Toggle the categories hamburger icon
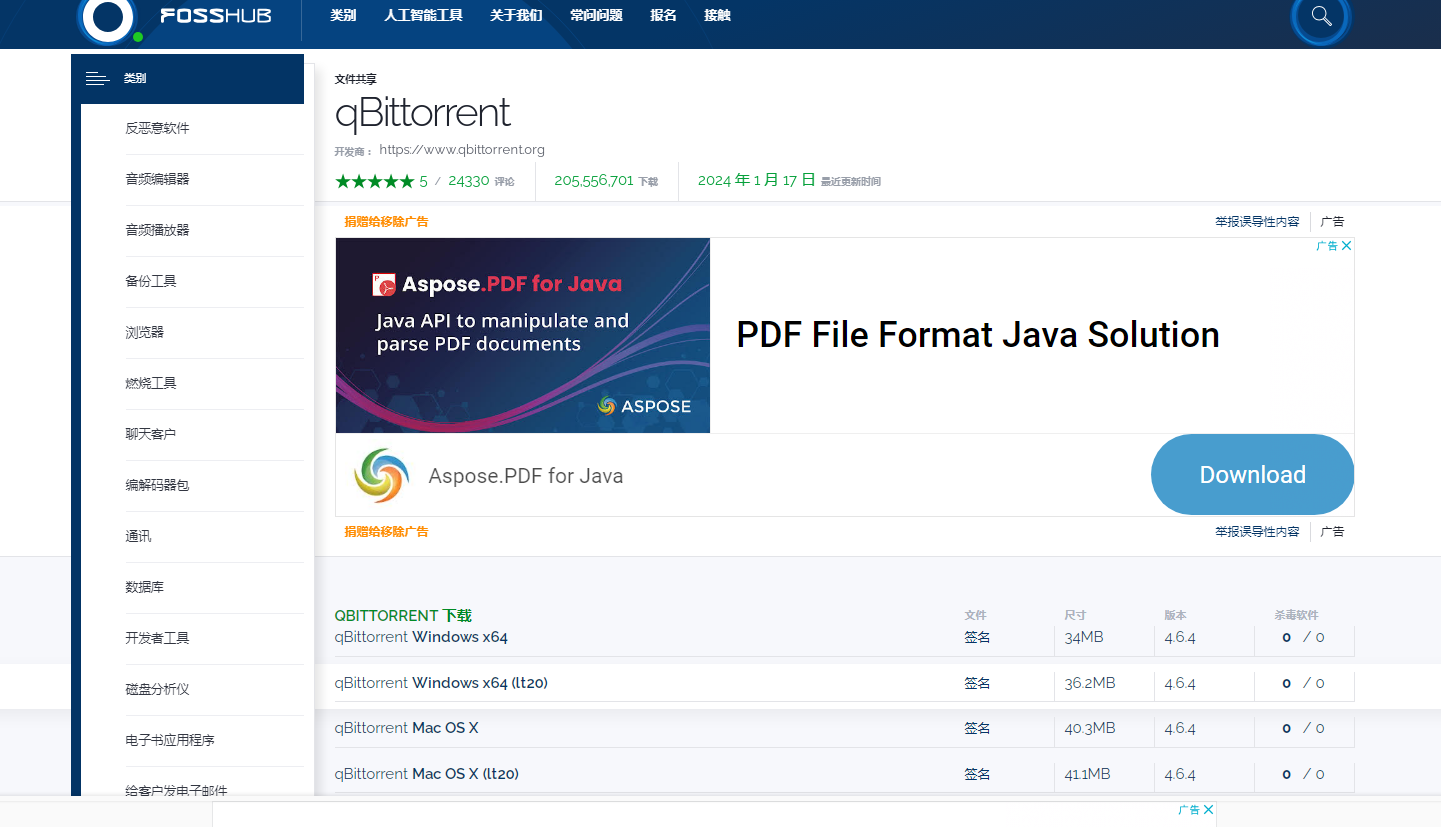The width and height of the screenshot is (1441, 827). pyautogui.click(x=97, y=78)
